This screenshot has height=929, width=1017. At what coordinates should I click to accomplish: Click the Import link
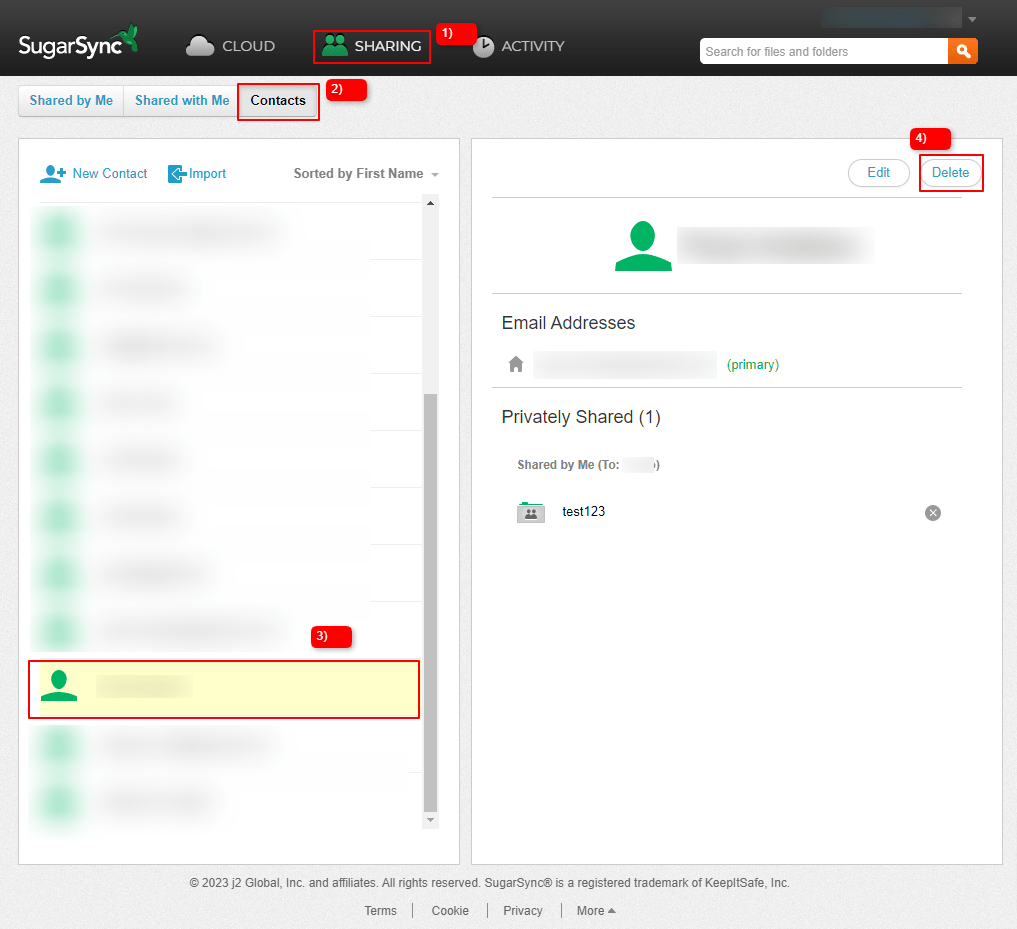click(207, 173)
